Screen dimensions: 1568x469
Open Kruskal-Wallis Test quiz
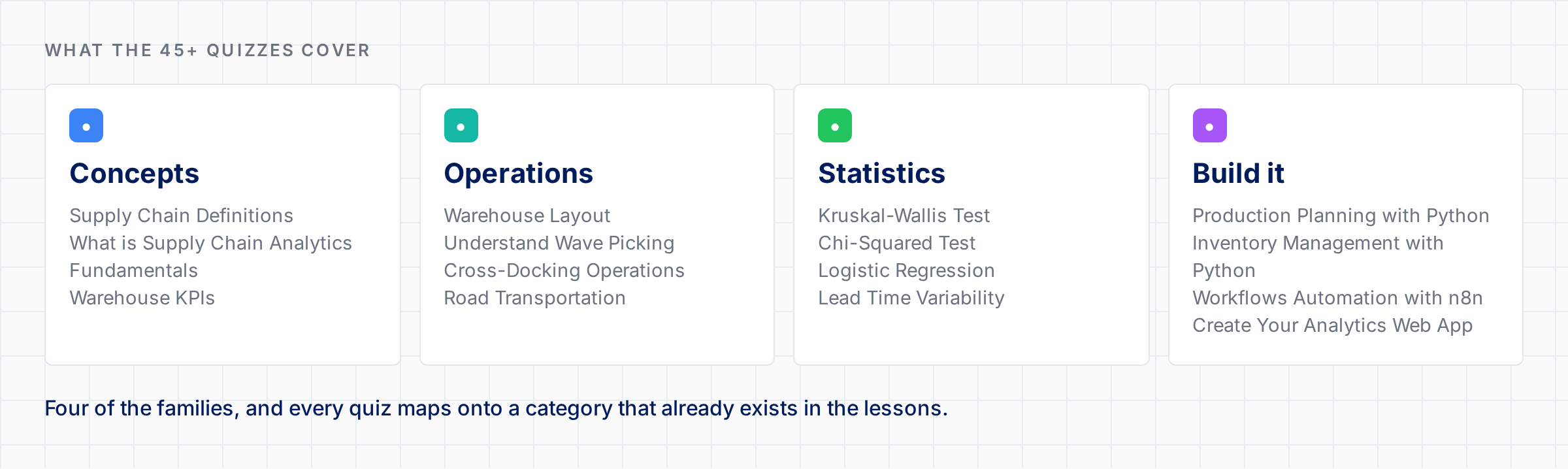(x=904, y=216)
